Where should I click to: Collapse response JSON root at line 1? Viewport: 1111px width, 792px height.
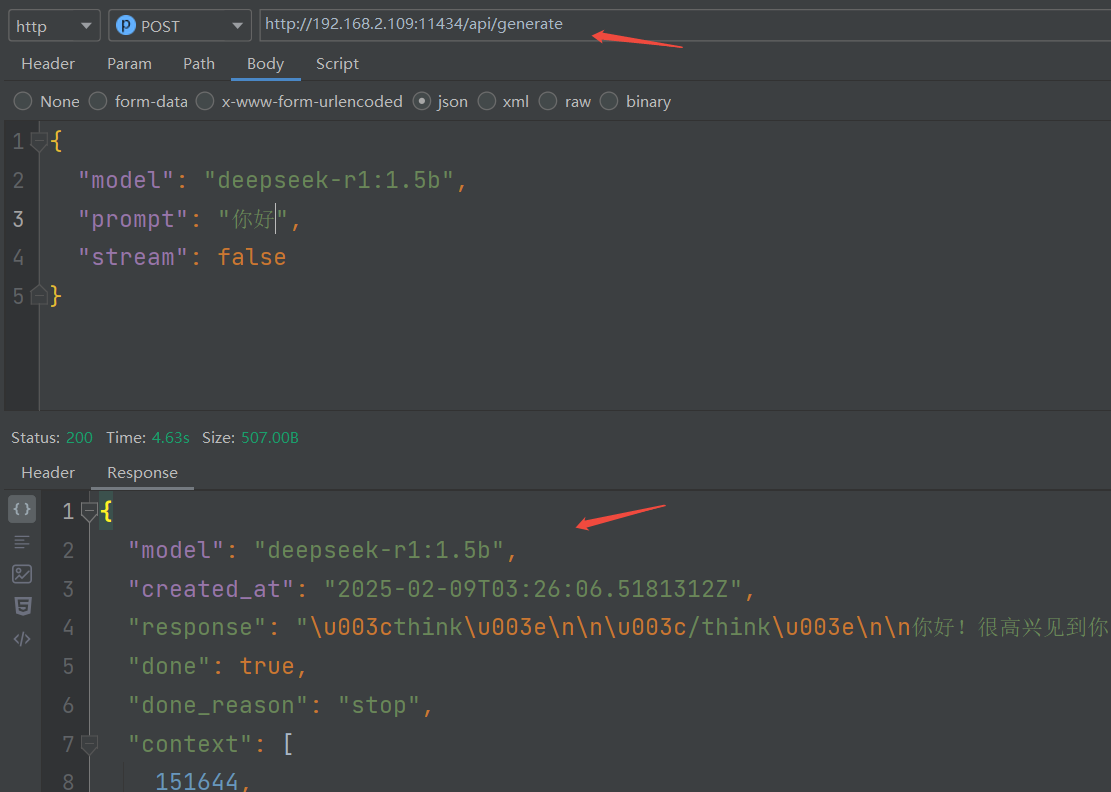click(89, 511)
